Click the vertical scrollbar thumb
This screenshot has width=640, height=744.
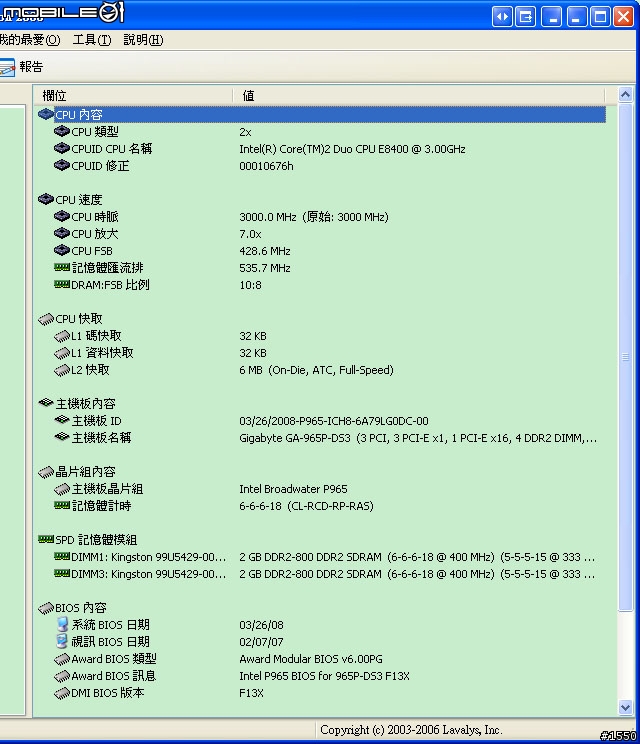pos(625,357)
